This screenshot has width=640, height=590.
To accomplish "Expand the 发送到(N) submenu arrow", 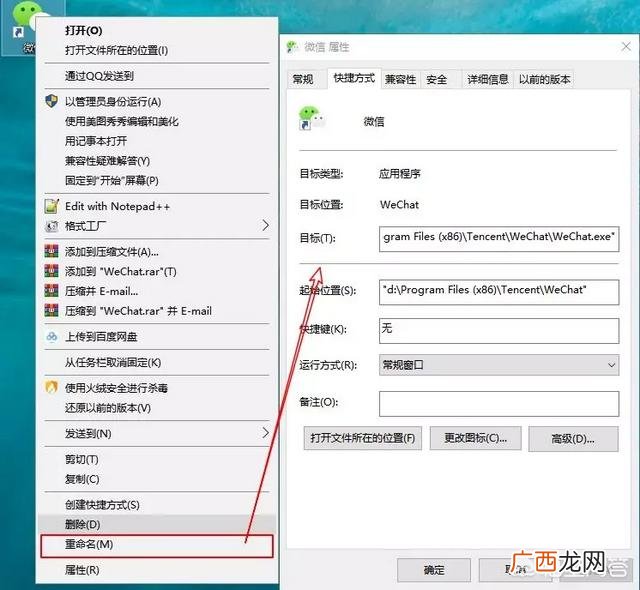I will click(265, 433).
